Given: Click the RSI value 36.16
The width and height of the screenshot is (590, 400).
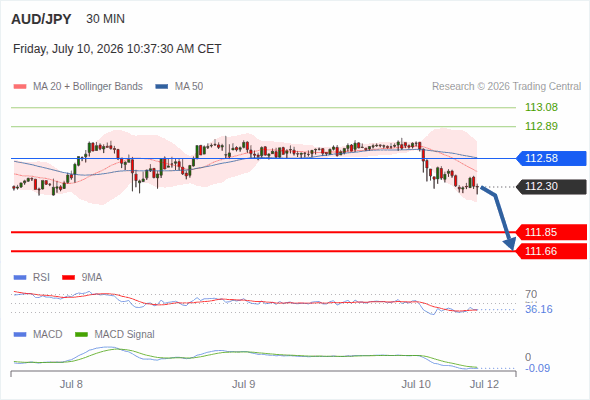Looking at the screenshot, I should click(x=539, y=309).
